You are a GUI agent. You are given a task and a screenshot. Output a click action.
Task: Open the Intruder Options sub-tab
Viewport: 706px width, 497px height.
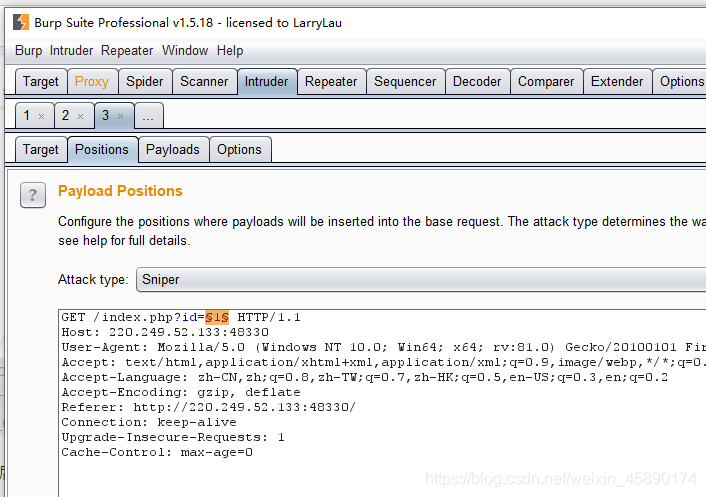240,149
